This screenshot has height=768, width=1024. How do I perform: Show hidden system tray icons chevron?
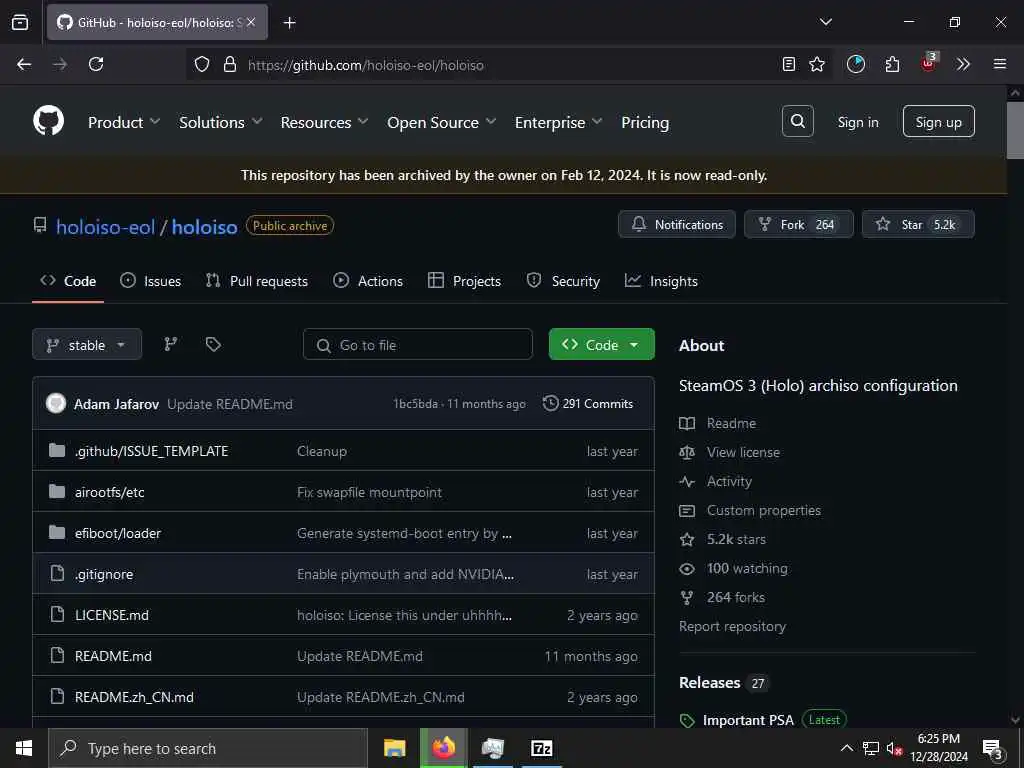pyautogui.click(x=846, y=748)
